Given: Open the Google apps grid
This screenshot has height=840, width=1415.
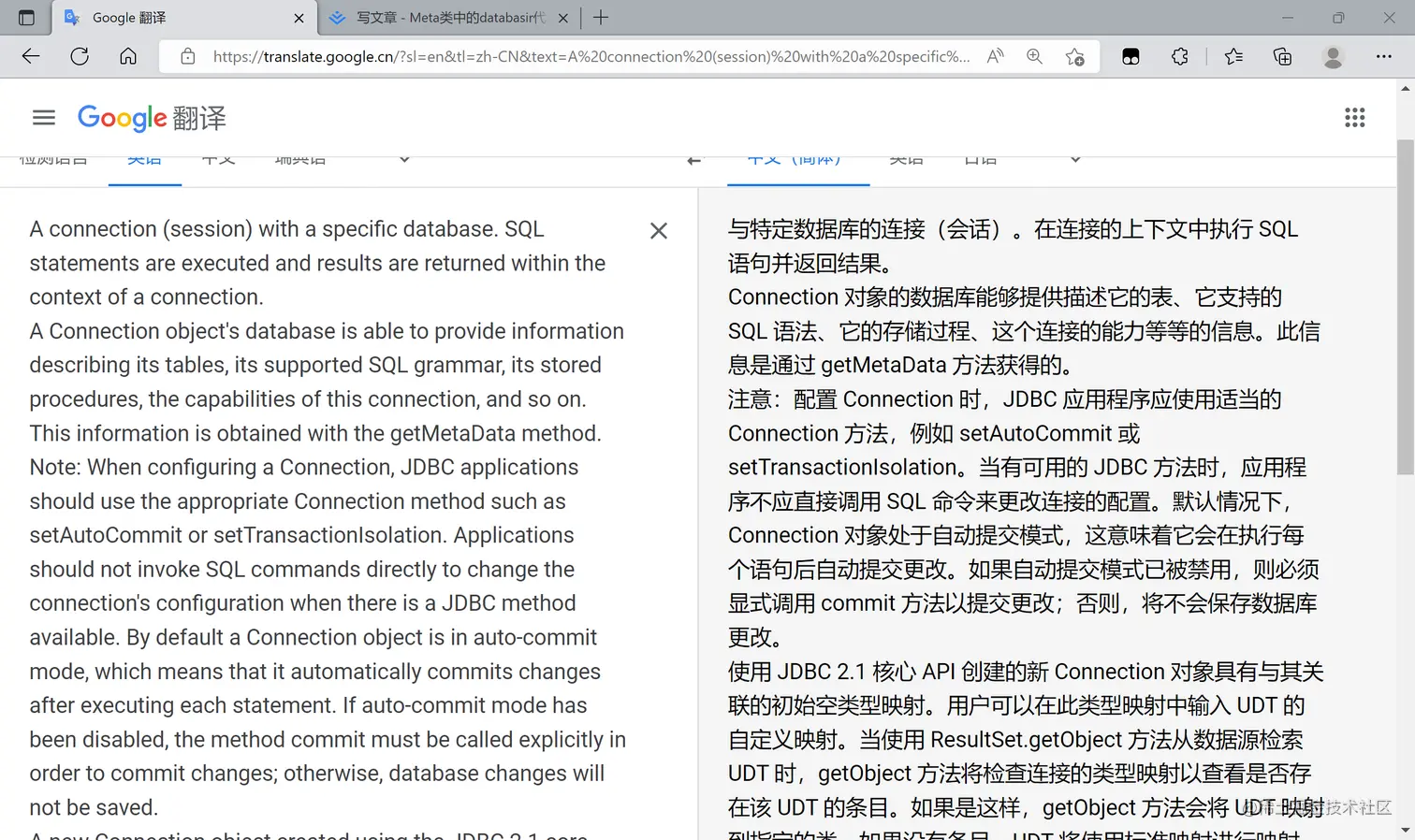Looking at the screenshot, I should (1355, 118).
